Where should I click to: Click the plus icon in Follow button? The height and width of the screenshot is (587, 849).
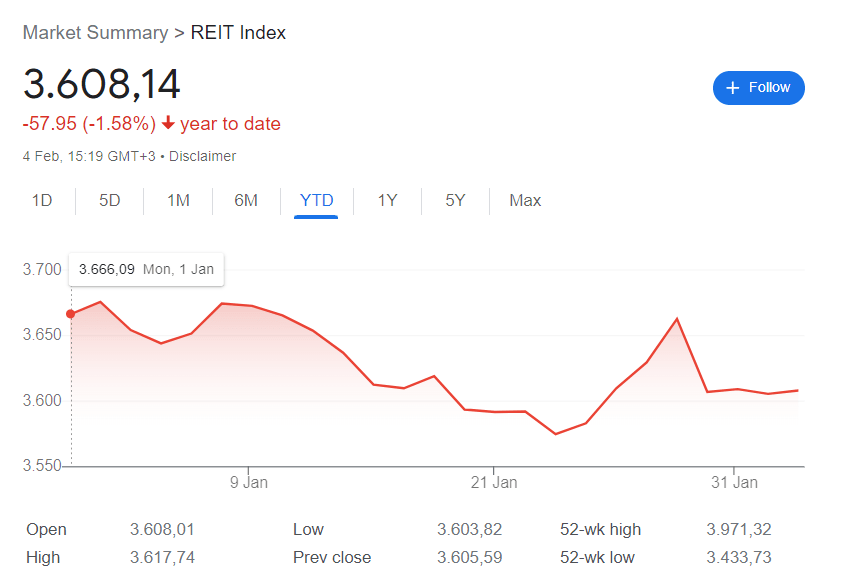pos(732,88)
